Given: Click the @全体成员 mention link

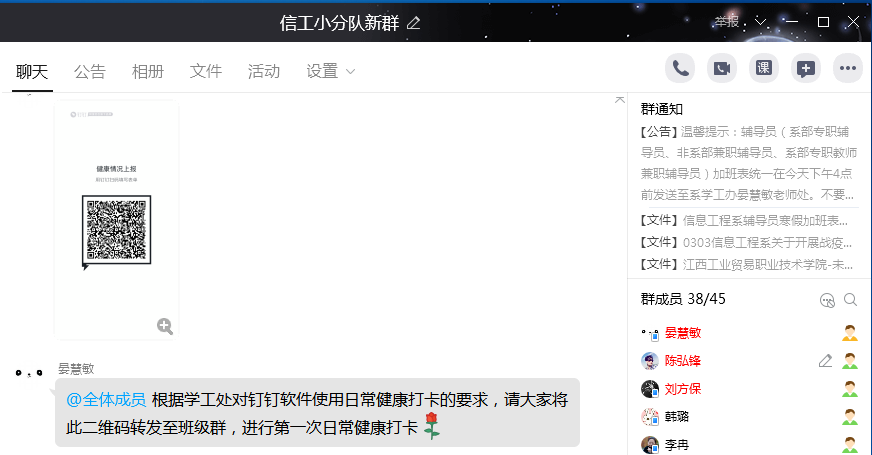Looking at the screenshot, I should pos(106,400).
